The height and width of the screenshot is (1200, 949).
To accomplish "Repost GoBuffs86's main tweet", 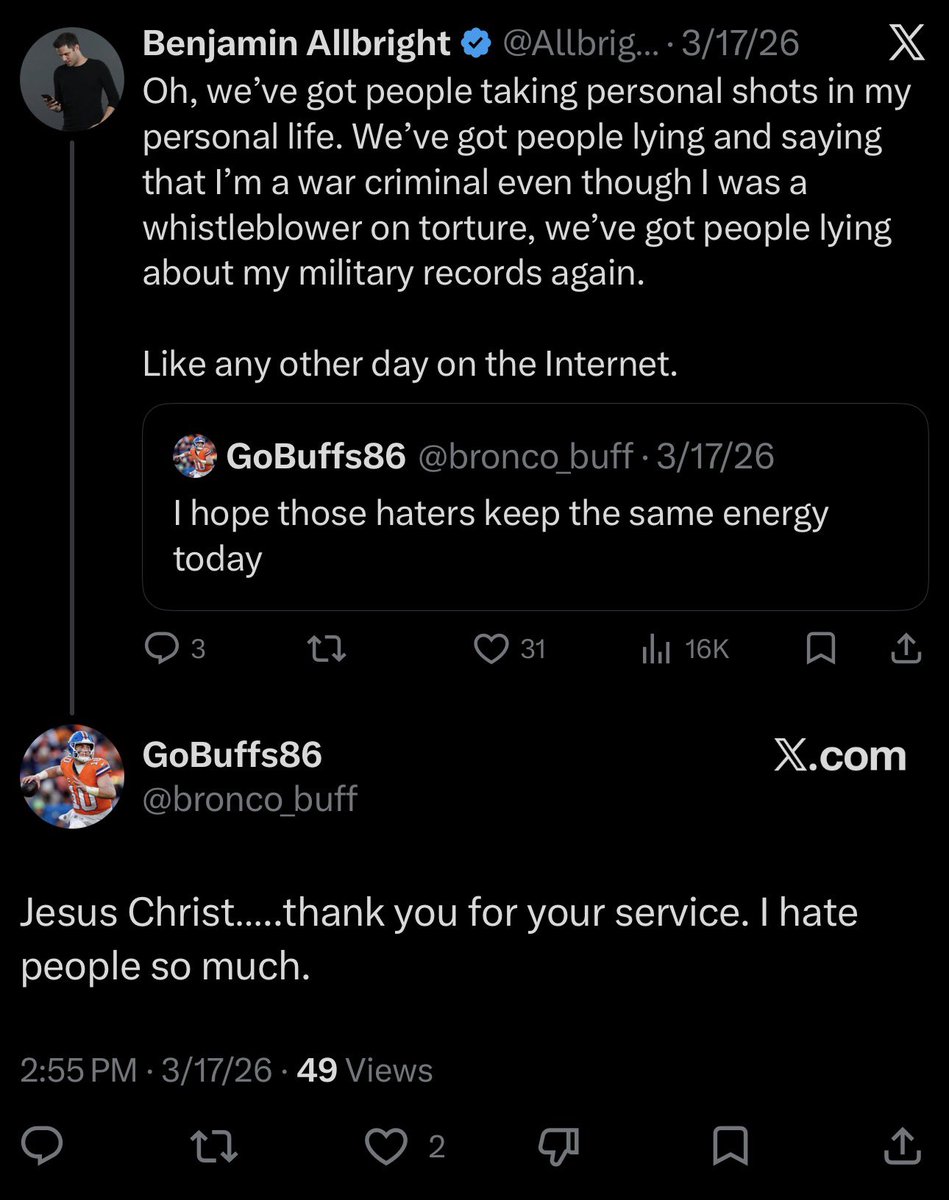I will coord(214,1146).
